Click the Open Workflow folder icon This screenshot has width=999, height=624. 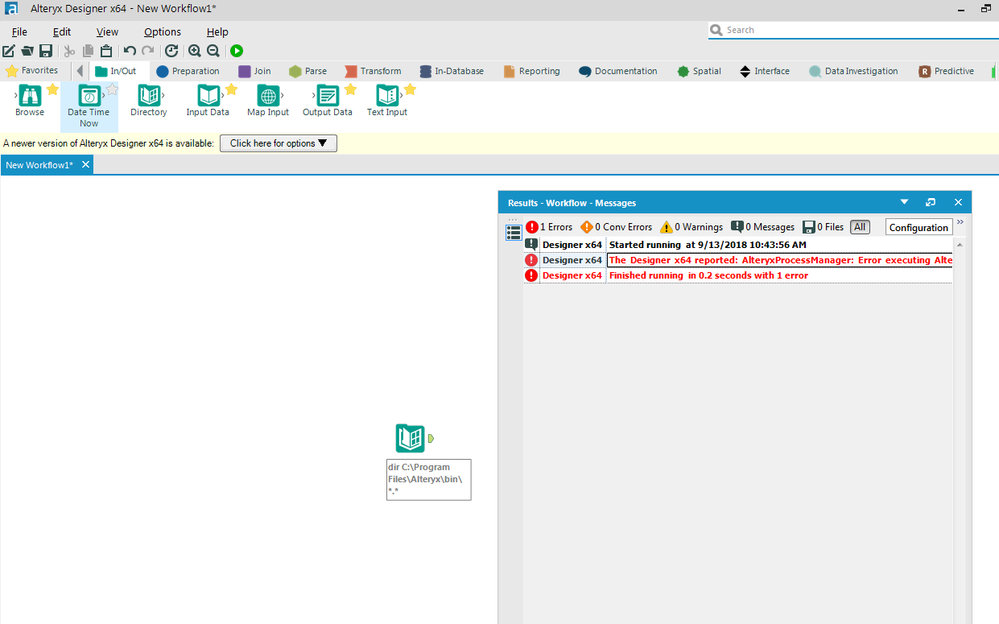[x=27, y=51]
